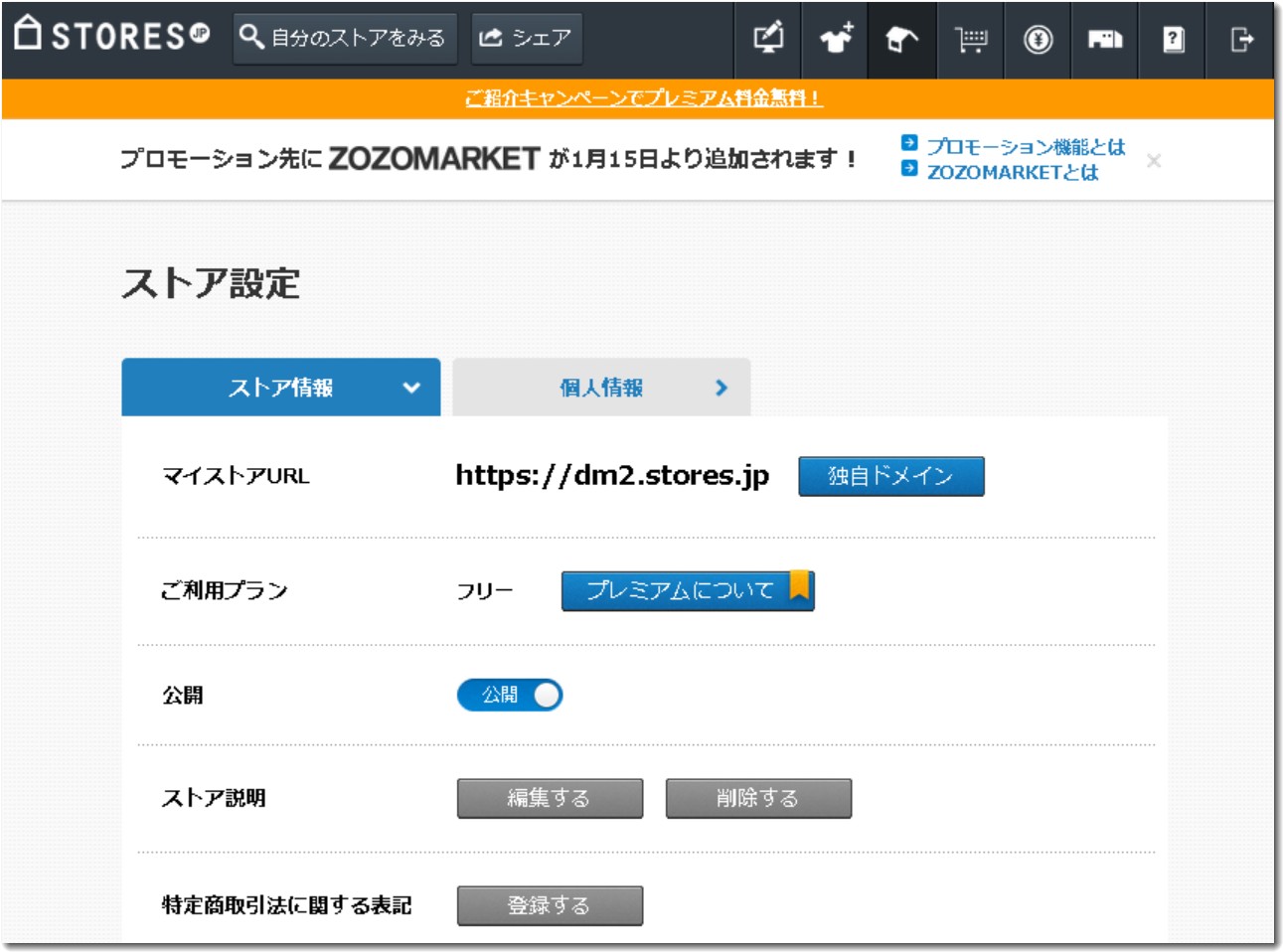Click the warehouse storage icon
1283x952 pixels.
(1105, 40)
